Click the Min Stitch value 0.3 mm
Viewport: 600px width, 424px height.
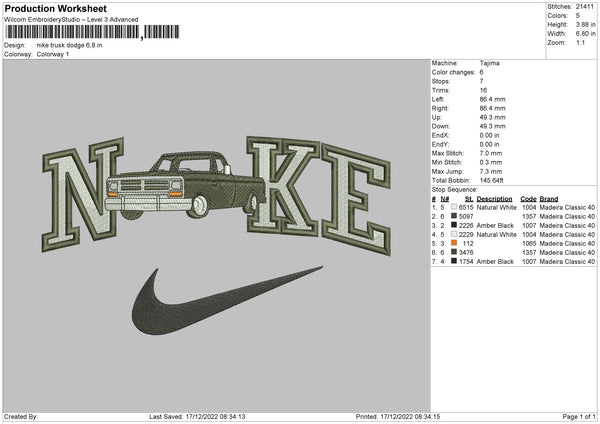(491, 162)
